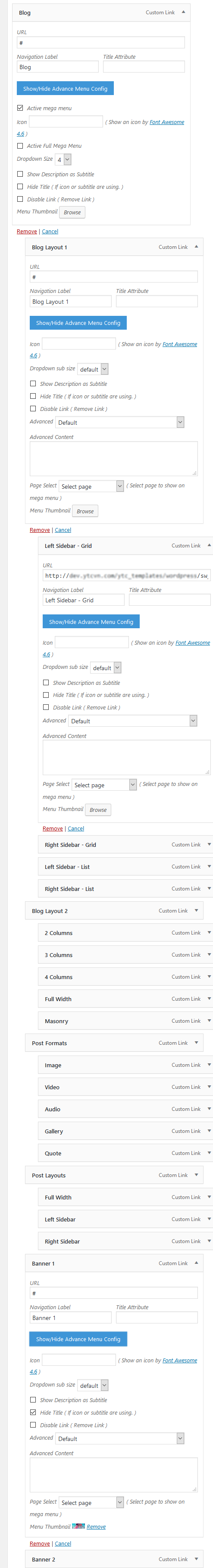Click Show/Hide Advance Menu Config for Blog

pos(65,89)
